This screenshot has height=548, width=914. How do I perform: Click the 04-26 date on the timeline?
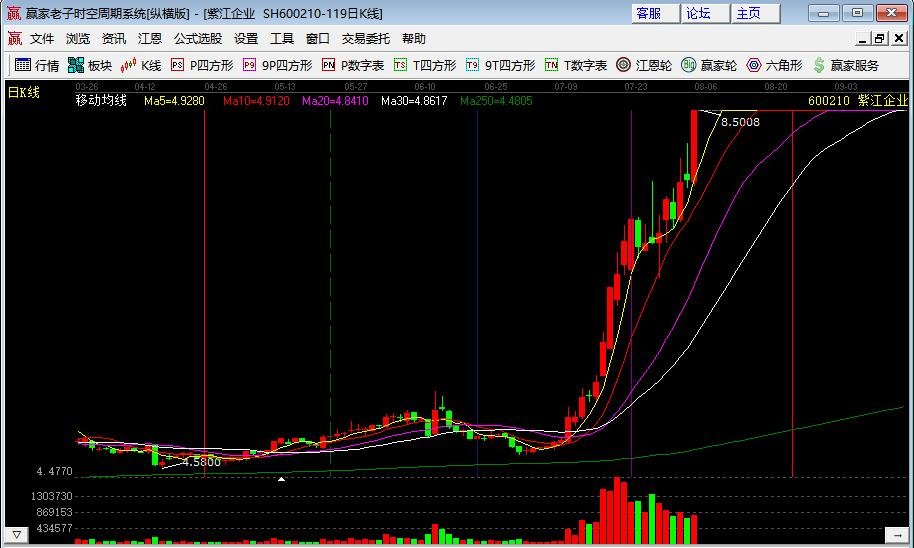click(x=216, y=86)
